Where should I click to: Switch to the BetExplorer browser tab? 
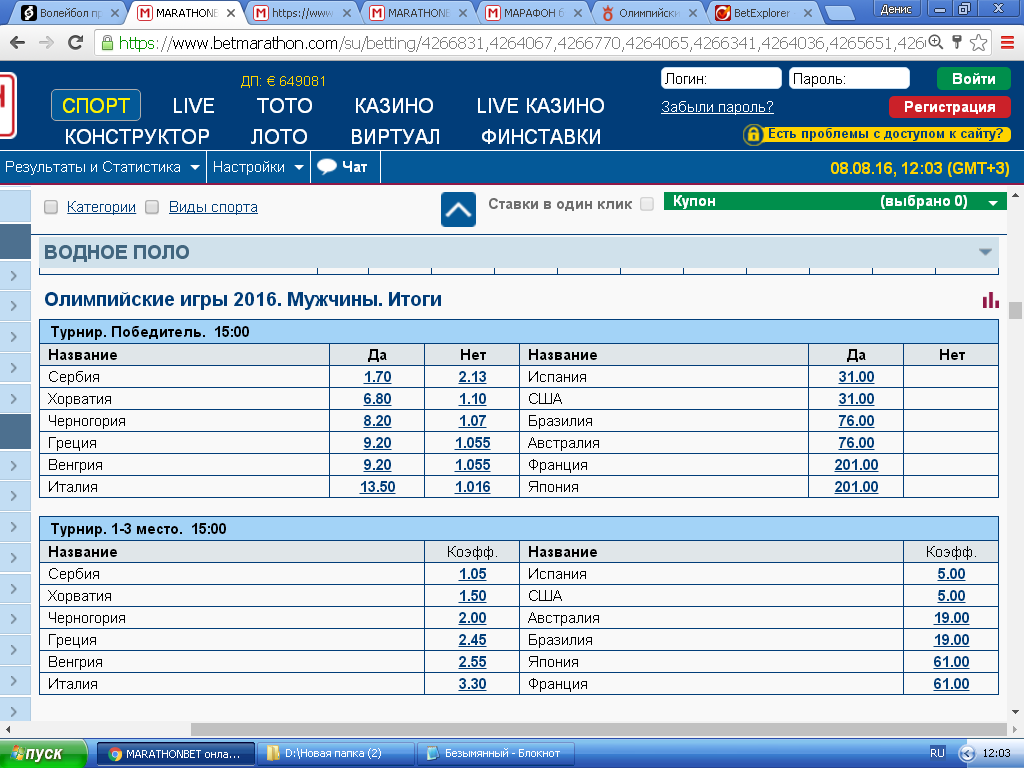pos(761,12)
